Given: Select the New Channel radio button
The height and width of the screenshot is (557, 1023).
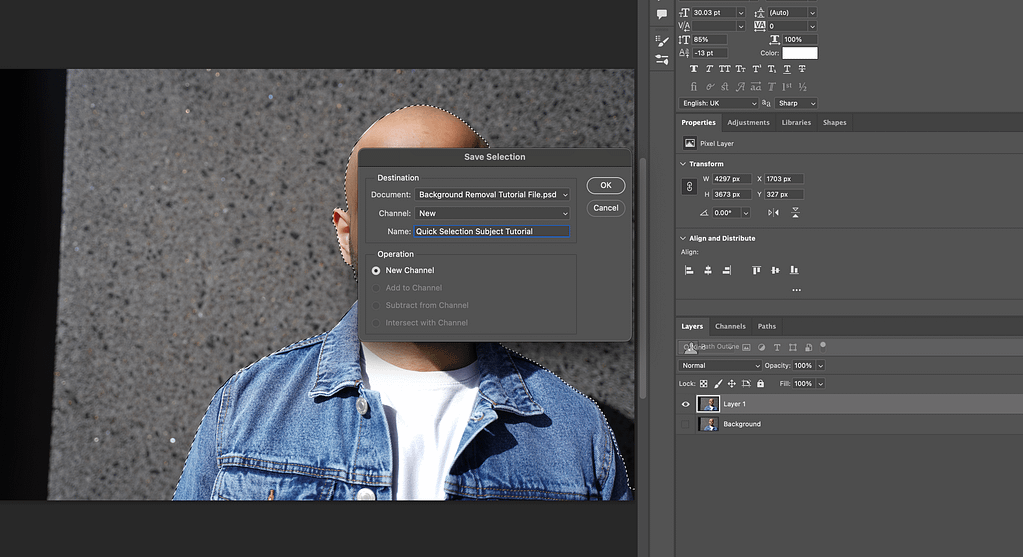Looking at the screenshot, I should point(376,270).
